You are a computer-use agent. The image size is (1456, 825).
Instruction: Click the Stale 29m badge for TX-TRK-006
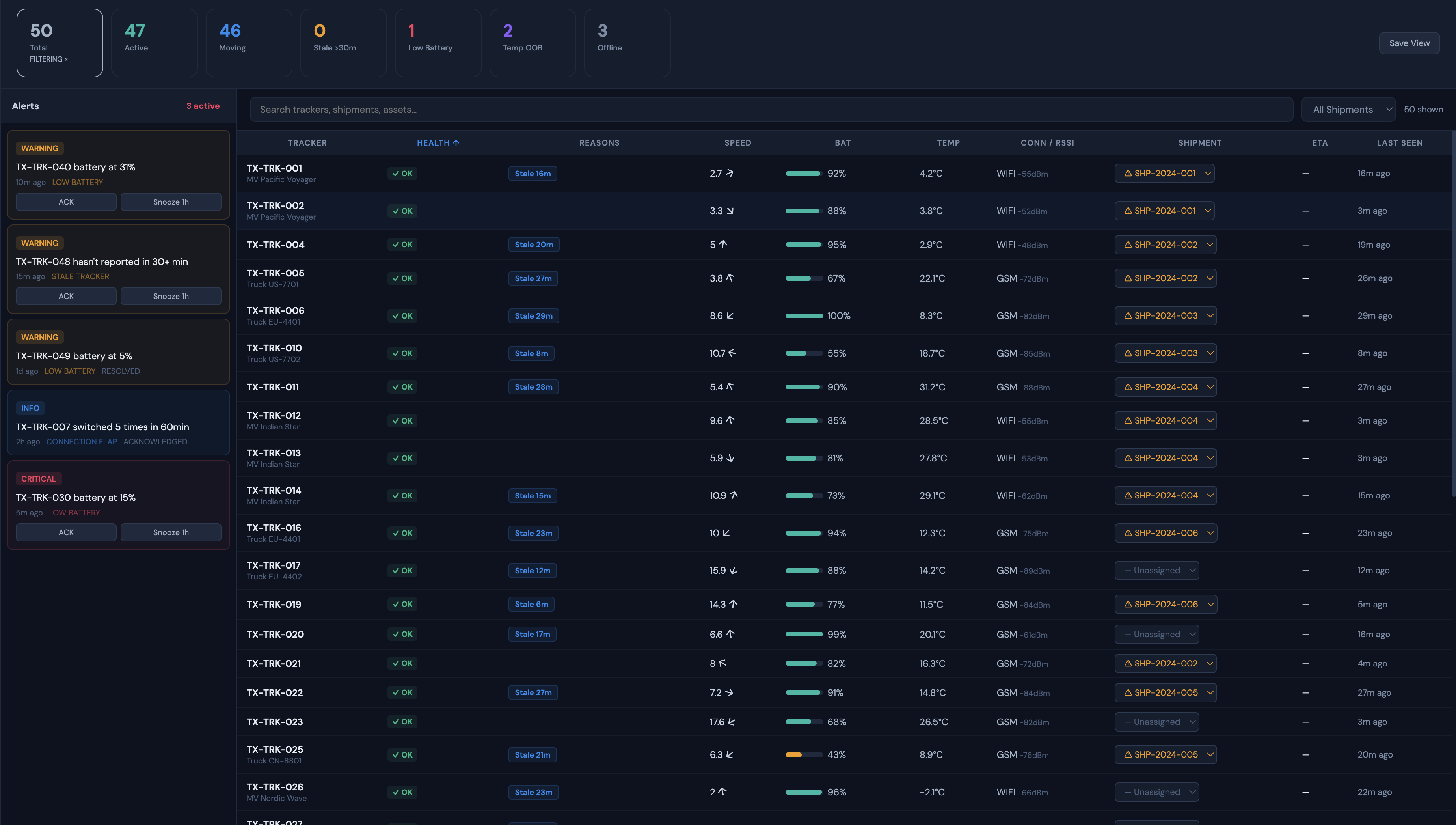(533, 315)
